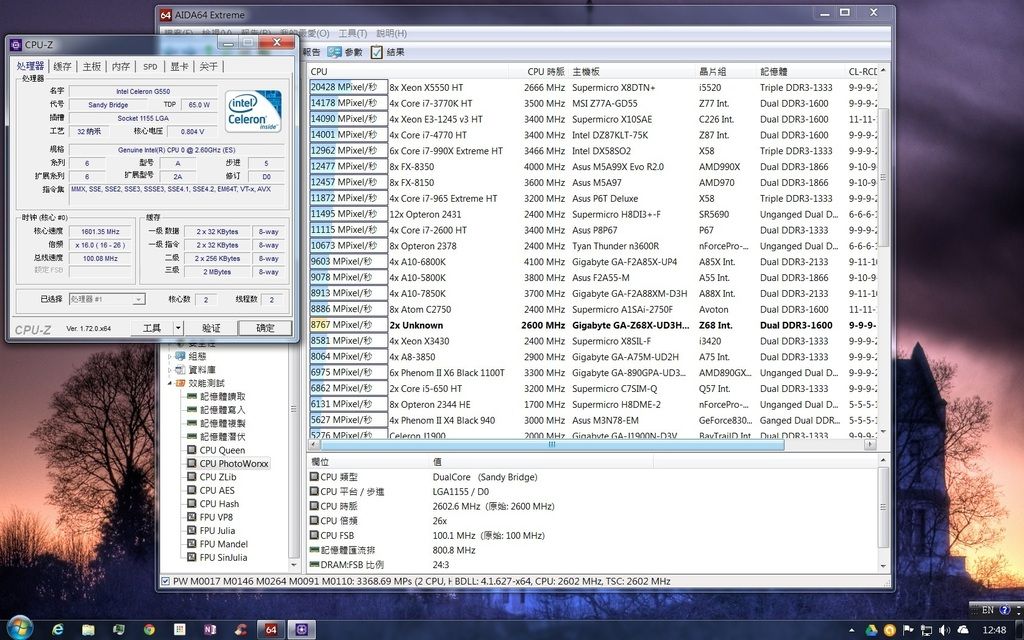1024x640 pixels.
Task: Click the 验证 button in CPU-Z
Action: click(x=210, y=328)
